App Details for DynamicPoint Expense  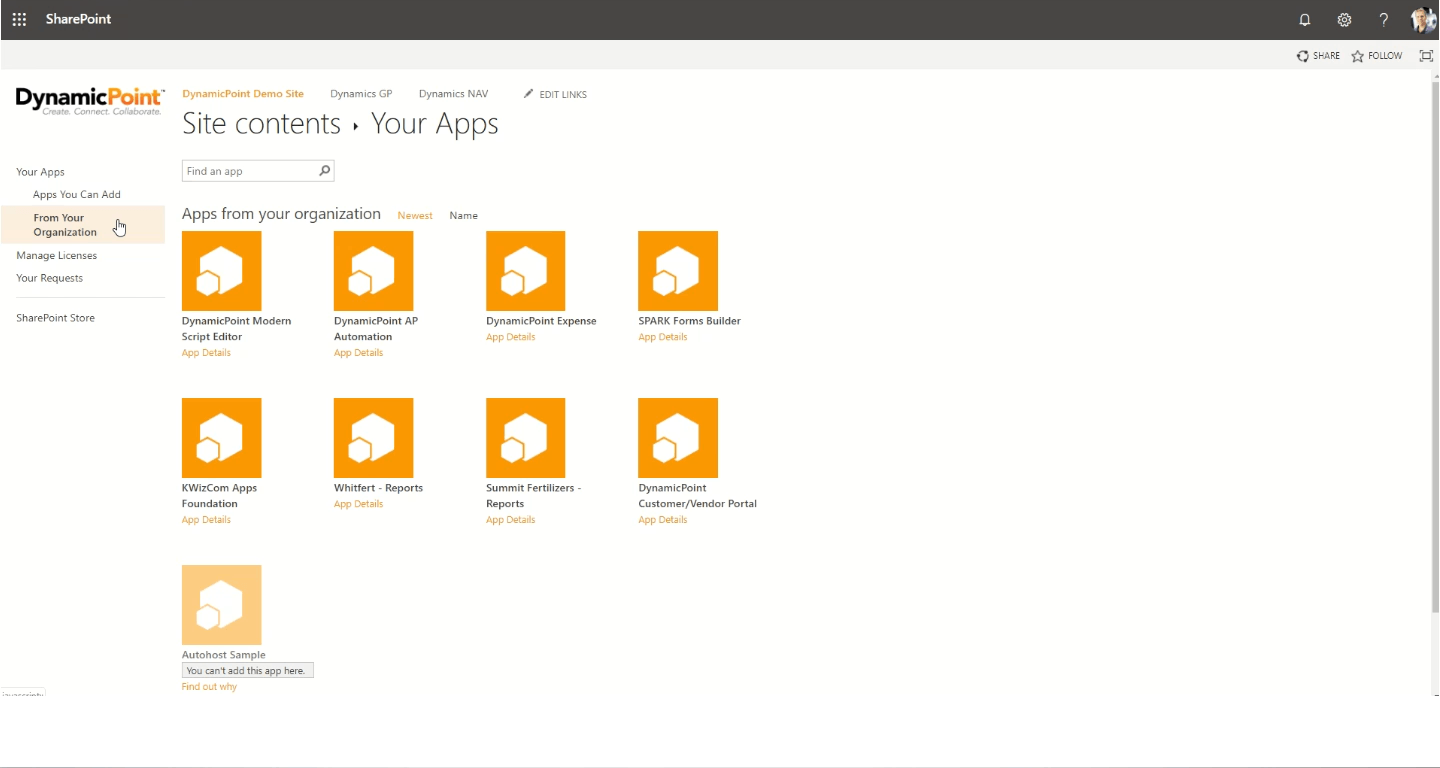click(x=510, y=337)
